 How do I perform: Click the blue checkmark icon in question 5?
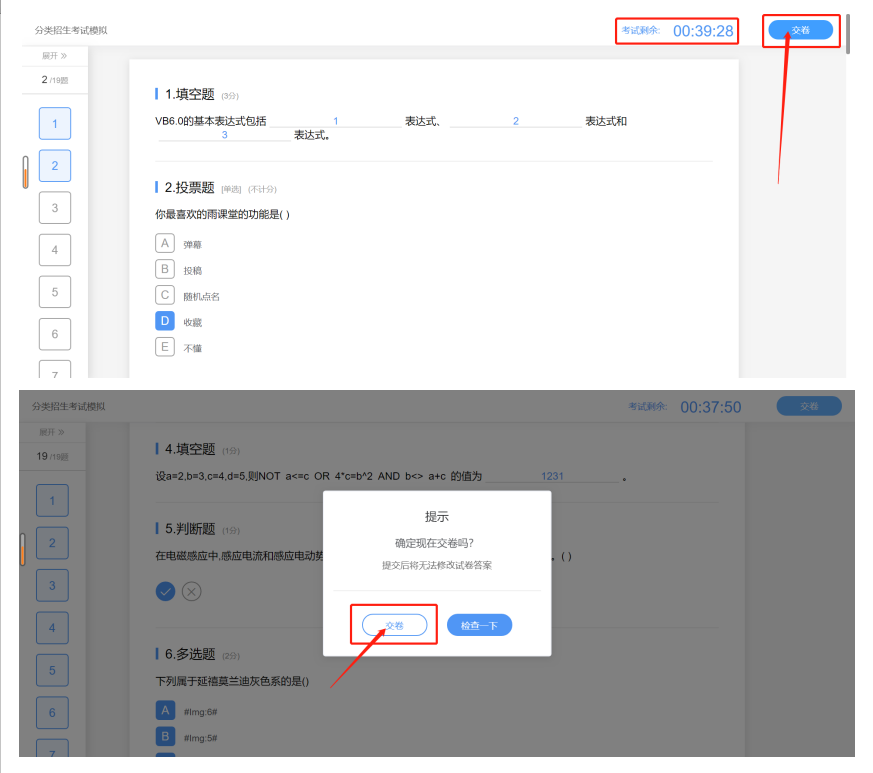(166, 591)
